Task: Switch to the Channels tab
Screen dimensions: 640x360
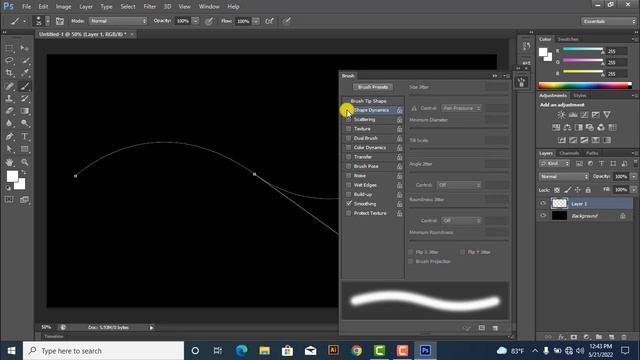Action: pyautogui.click(x=569, y=153)
